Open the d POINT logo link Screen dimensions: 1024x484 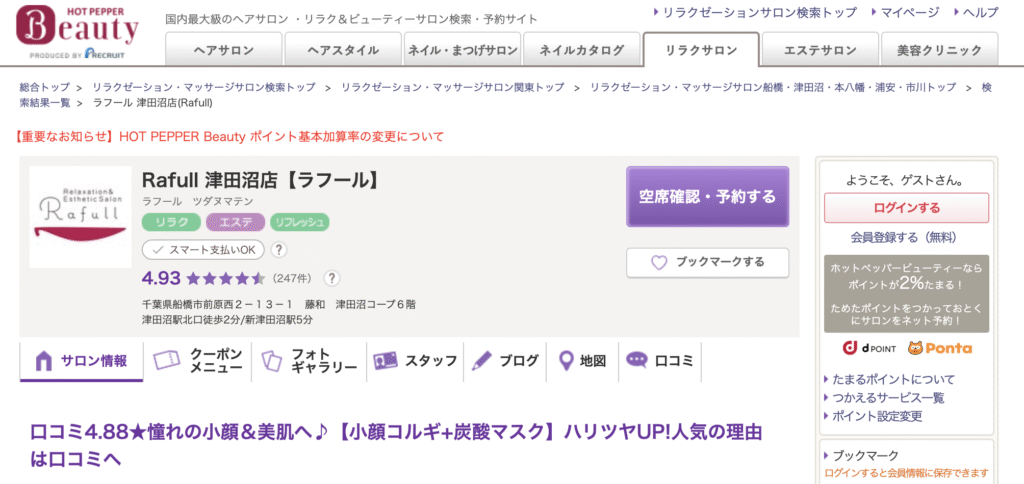click(867, 348)
